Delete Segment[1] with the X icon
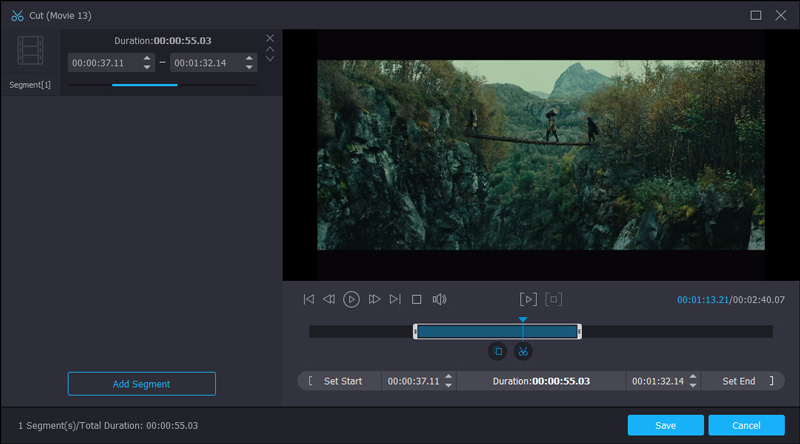The height and width of the screenshot is (444, 800). click(270, 38)
